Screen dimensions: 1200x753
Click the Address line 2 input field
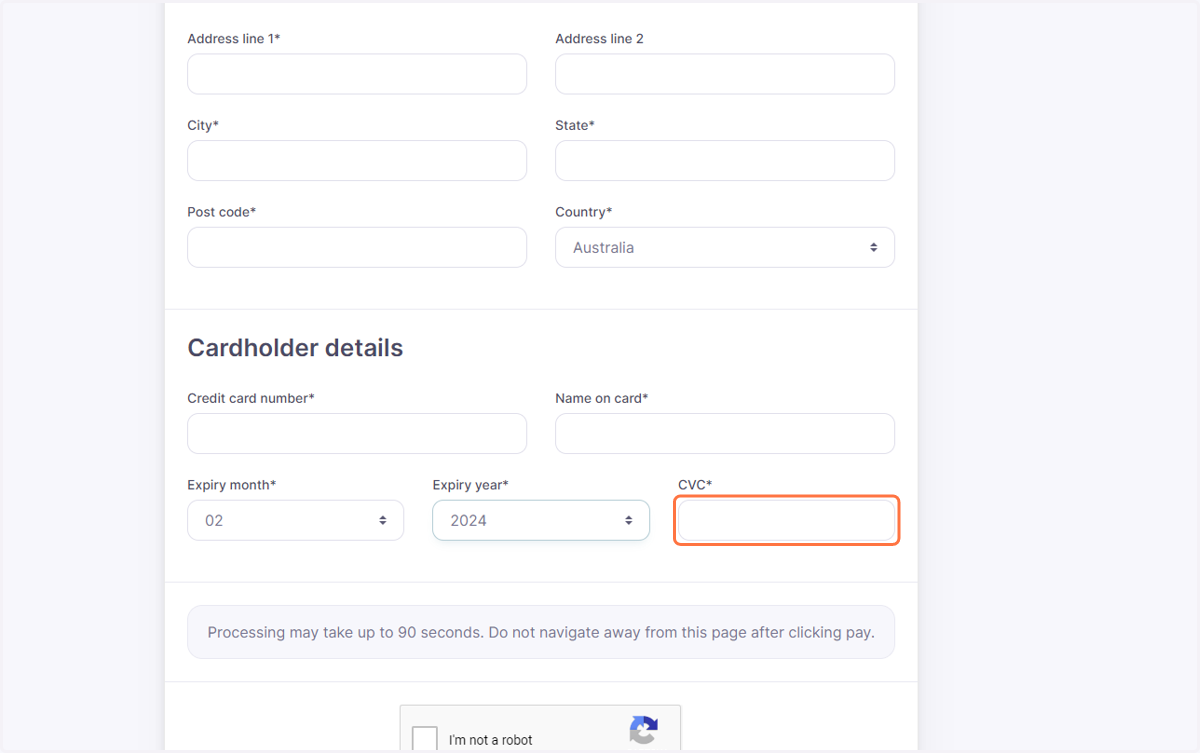click(x=725, y=74)
